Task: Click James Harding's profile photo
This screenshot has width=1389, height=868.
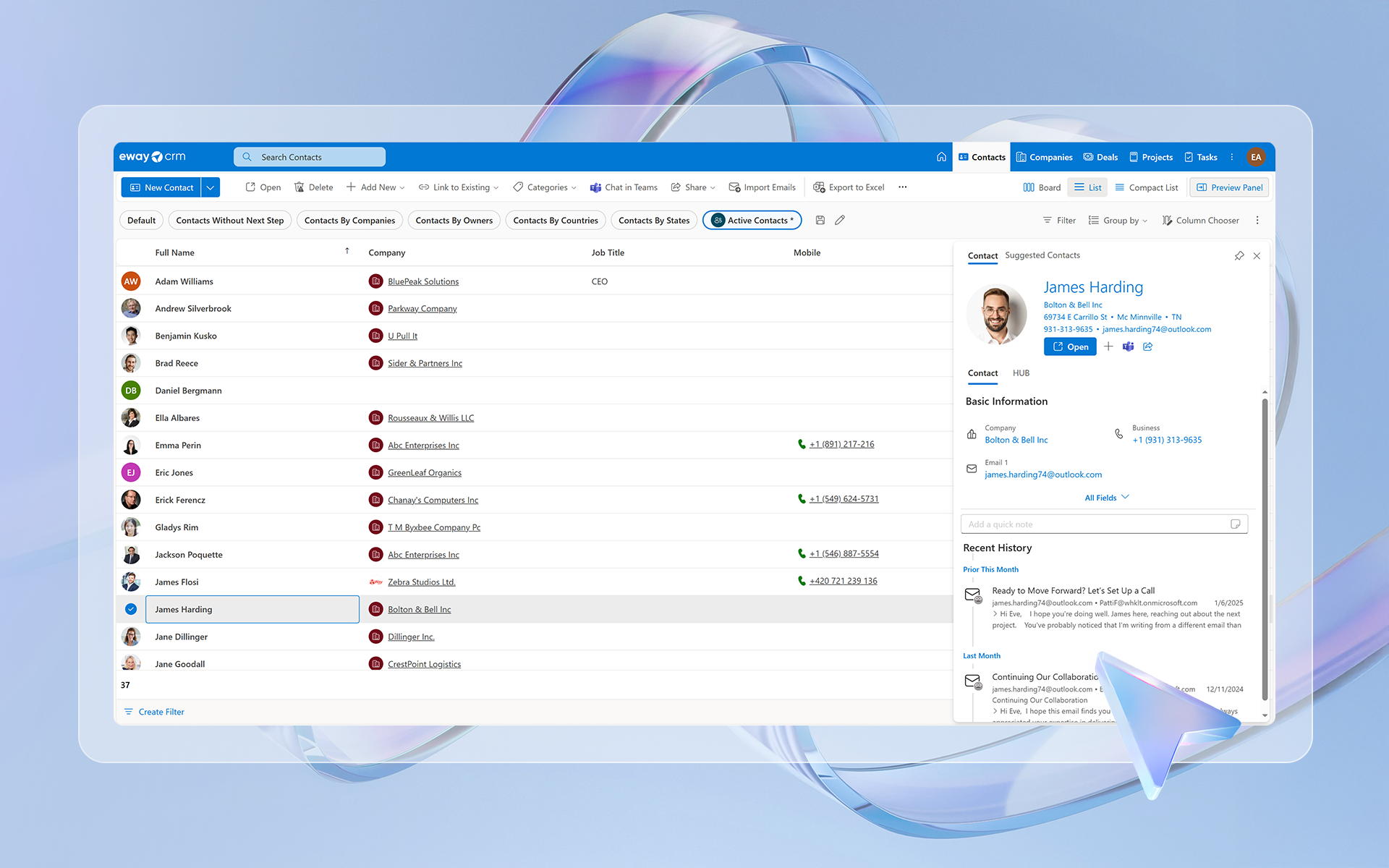Action: (x=997, y=315)
